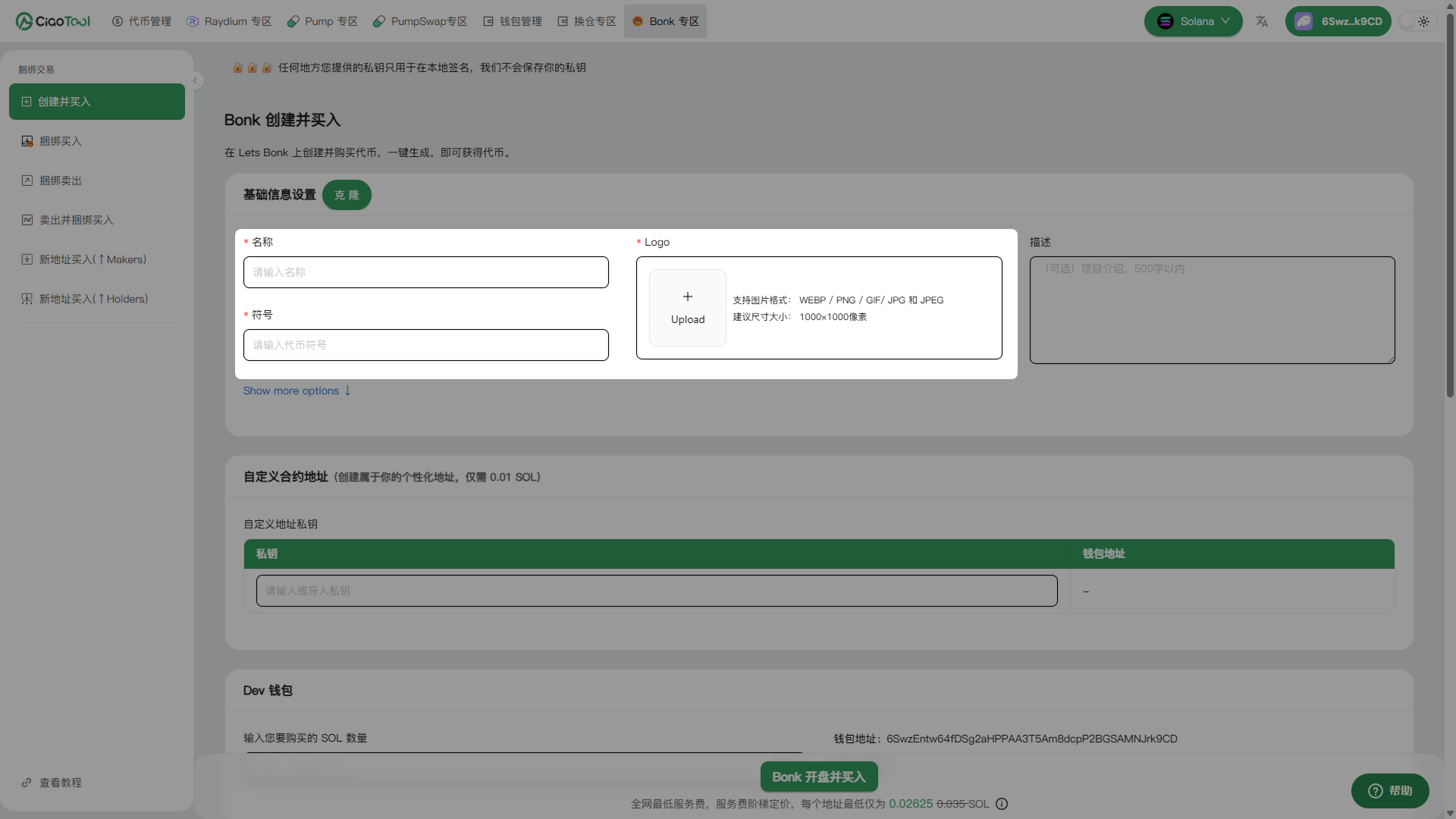This screenshot has height=819, width=1456.
Task: Click the 代币管理 coin icon
Action: point(118,21)
